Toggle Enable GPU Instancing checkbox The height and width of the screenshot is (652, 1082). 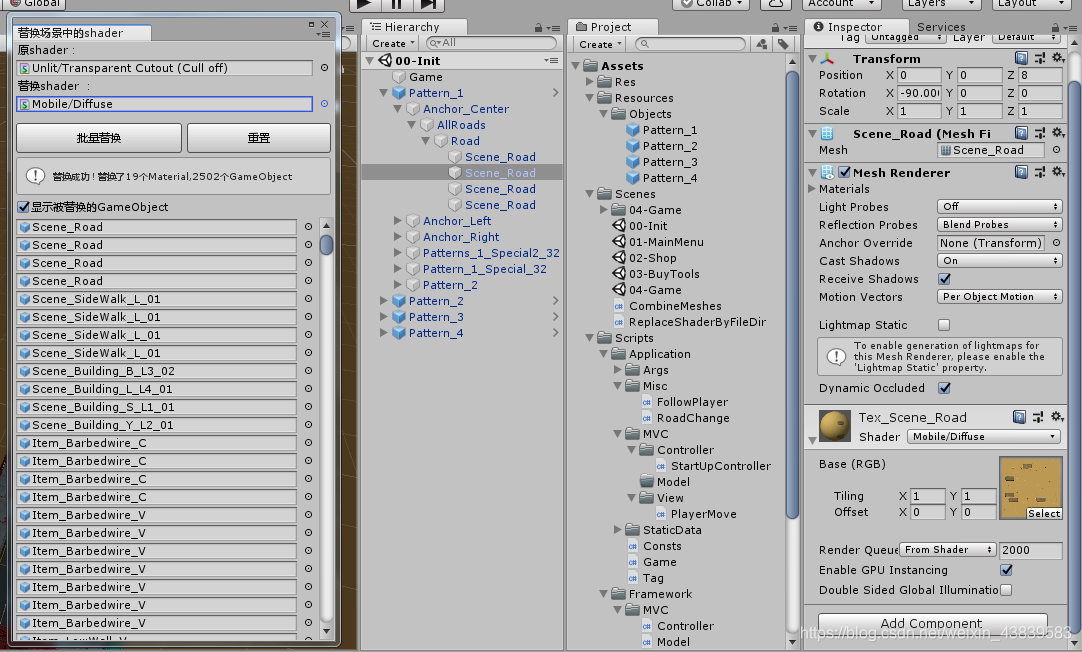[x=1007, y=570]
